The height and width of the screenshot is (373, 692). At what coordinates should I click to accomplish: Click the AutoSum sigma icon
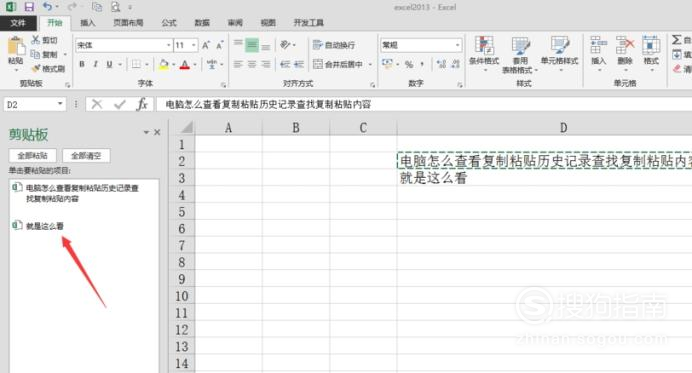click(677, 40)
